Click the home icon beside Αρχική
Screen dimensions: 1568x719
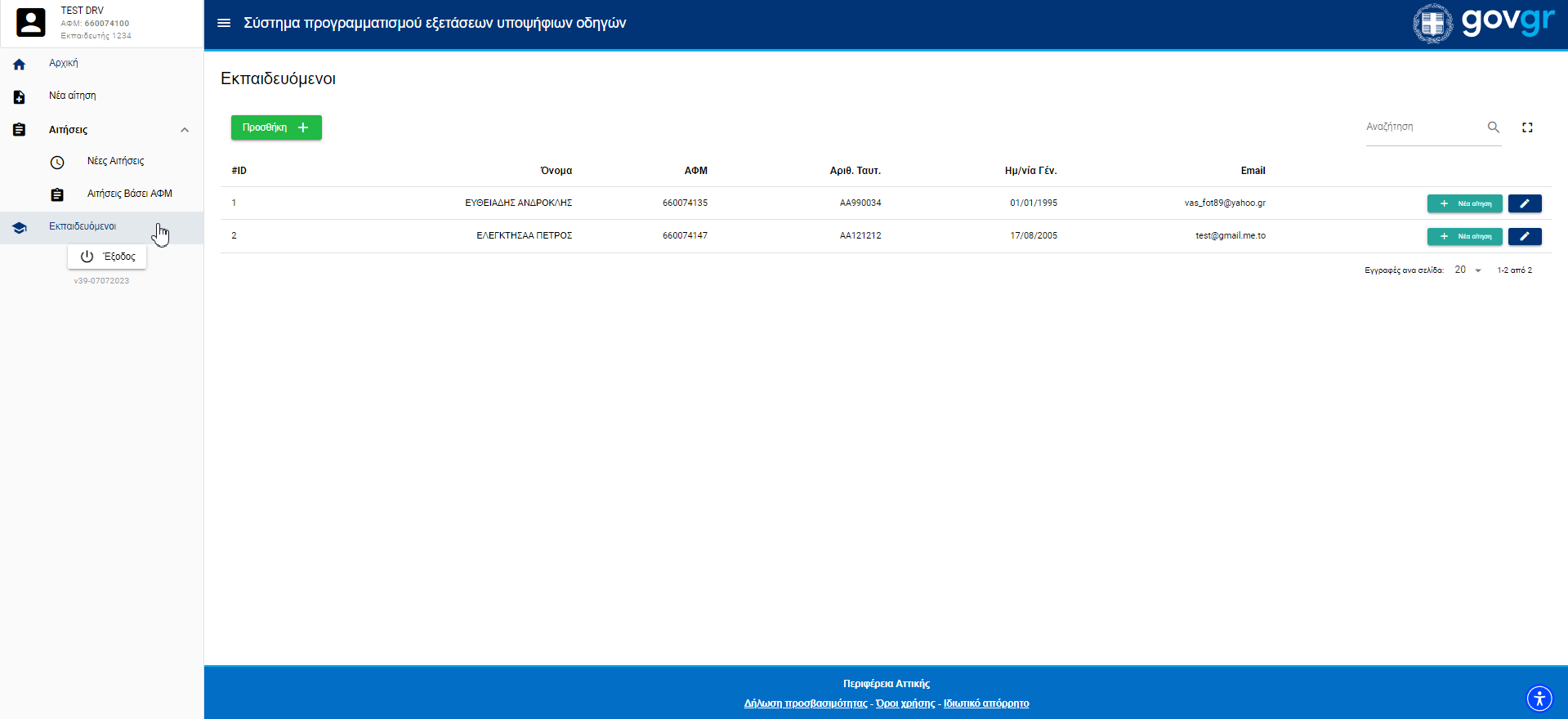20,64
